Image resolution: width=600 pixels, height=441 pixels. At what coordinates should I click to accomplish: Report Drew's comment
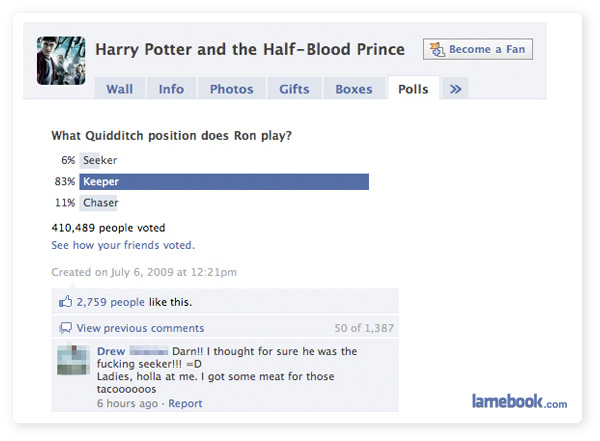pos(185,404)
